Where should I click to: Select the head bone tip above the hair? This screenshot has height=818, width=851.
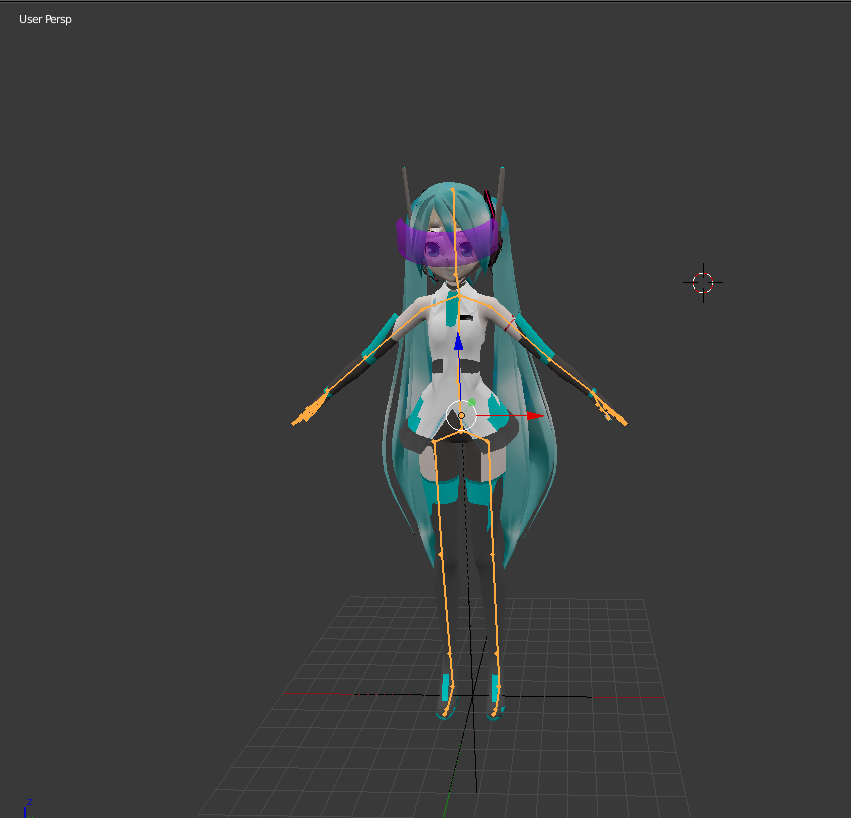point(453,189)
